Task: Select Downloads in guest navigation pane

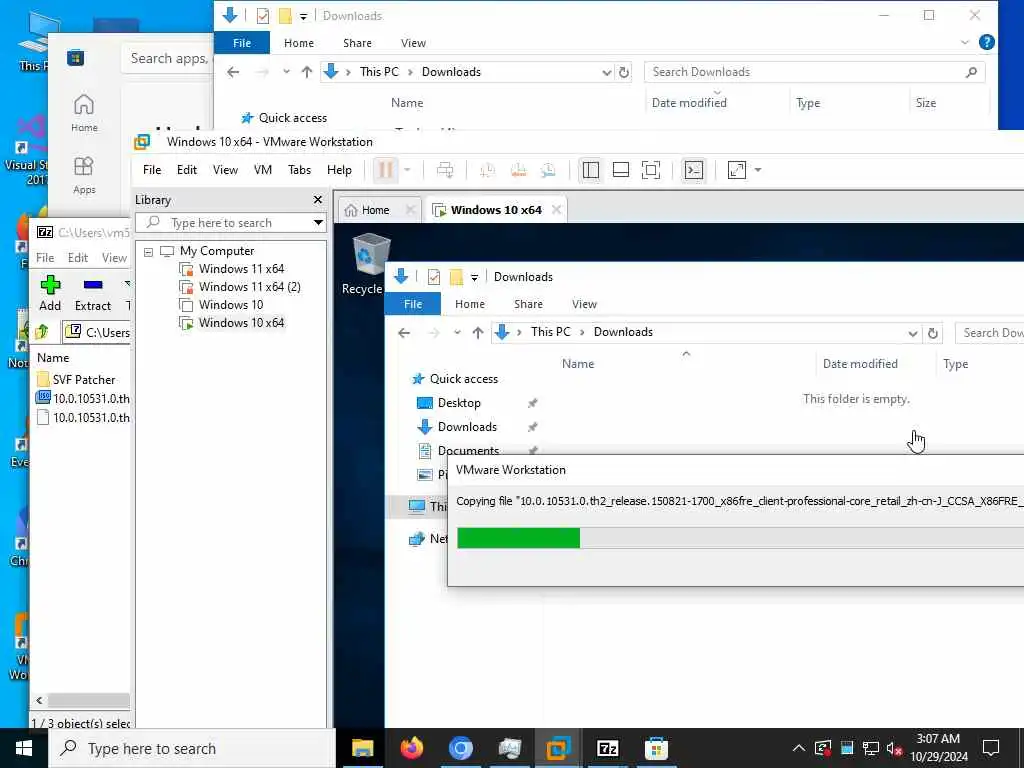Action: (x=467, y=427)
